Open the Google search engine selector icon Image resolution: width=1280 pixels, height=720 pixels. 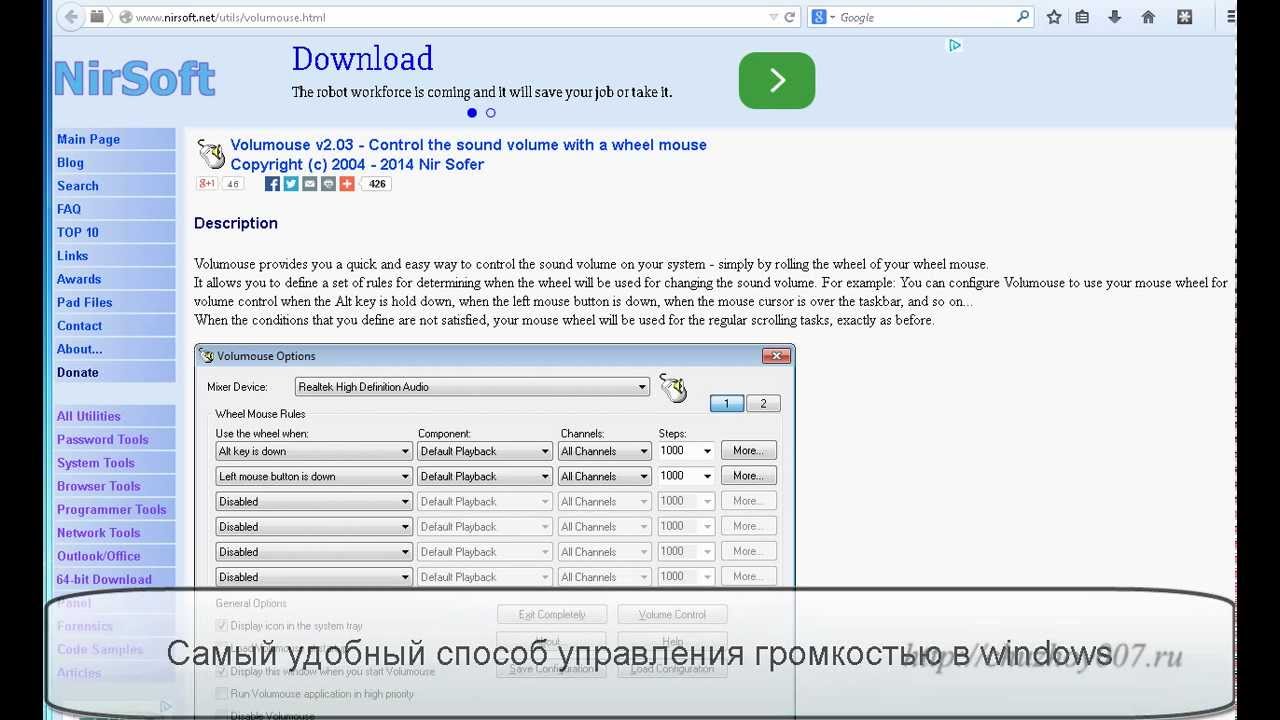tap(822, 17)
